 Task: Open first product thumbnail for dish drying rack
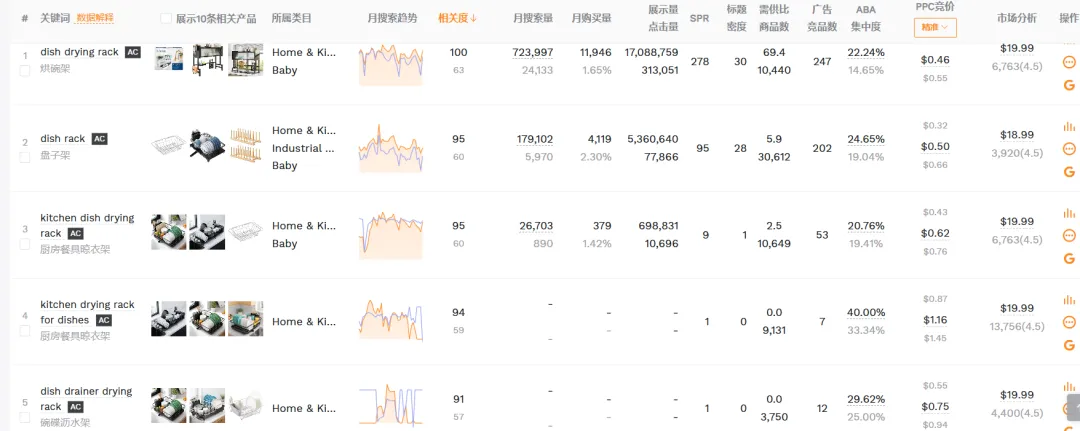[169, 59]
